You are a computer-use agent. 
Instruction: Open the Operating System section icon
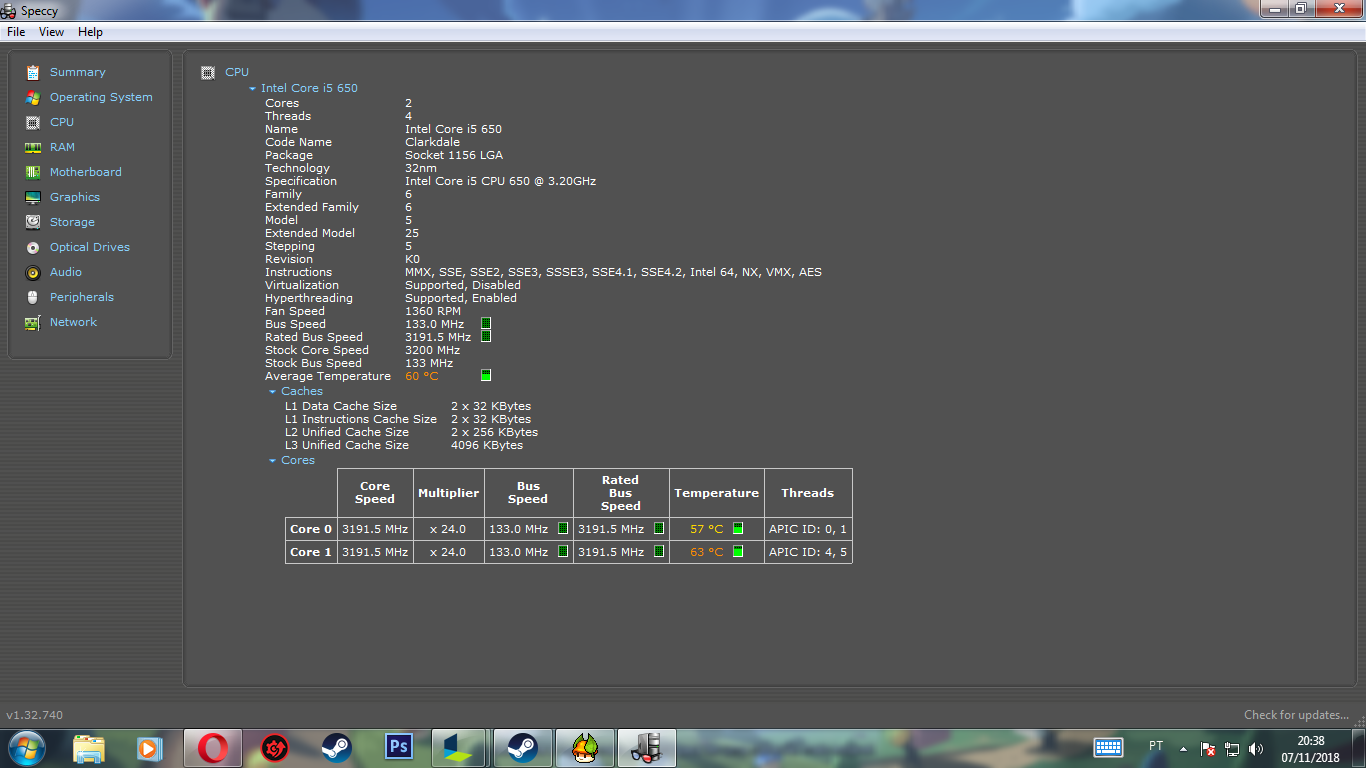[x=33, y=97]
